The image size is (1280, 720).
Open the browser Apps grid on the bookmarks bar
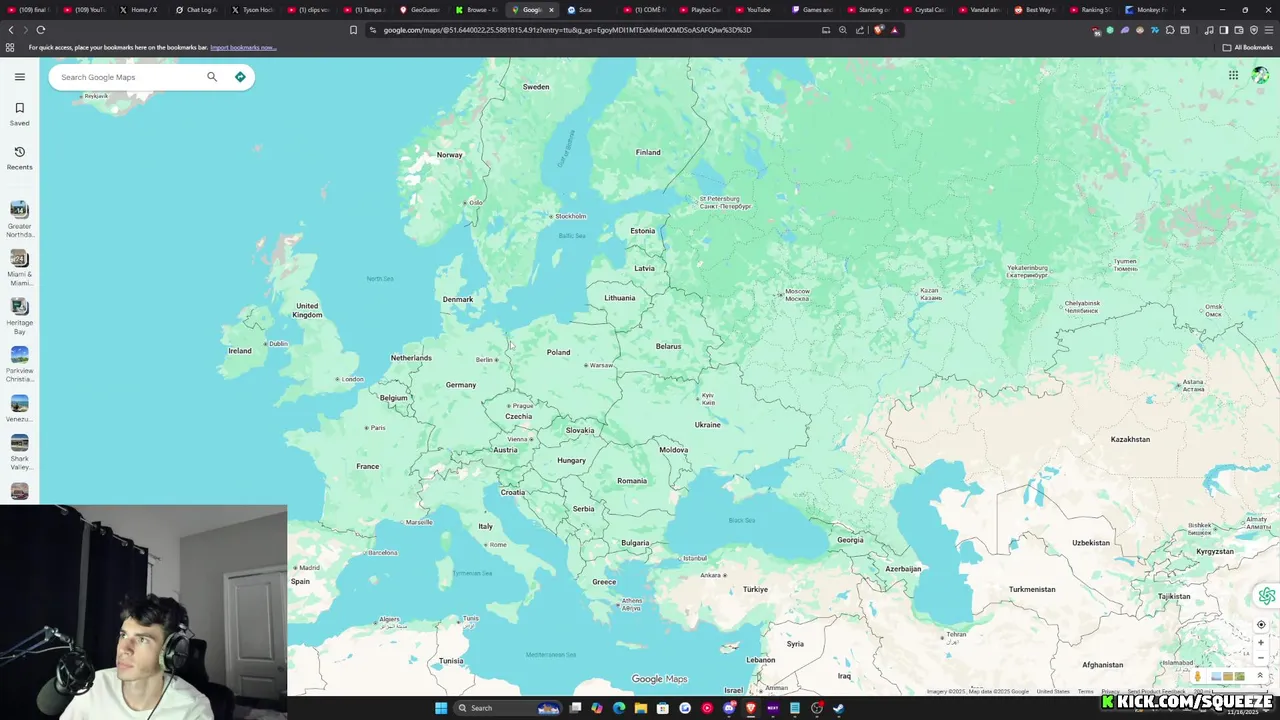pyautogui.click(x=10, y=47)
